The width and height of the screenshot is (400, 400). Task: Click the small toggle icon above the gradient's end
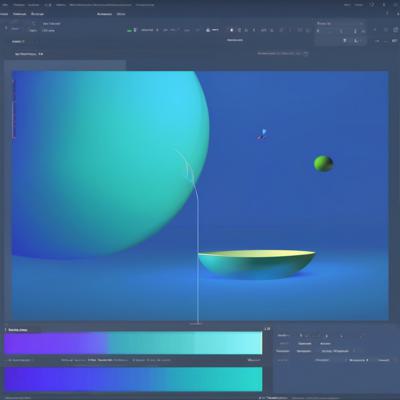(x=267, y=329)
